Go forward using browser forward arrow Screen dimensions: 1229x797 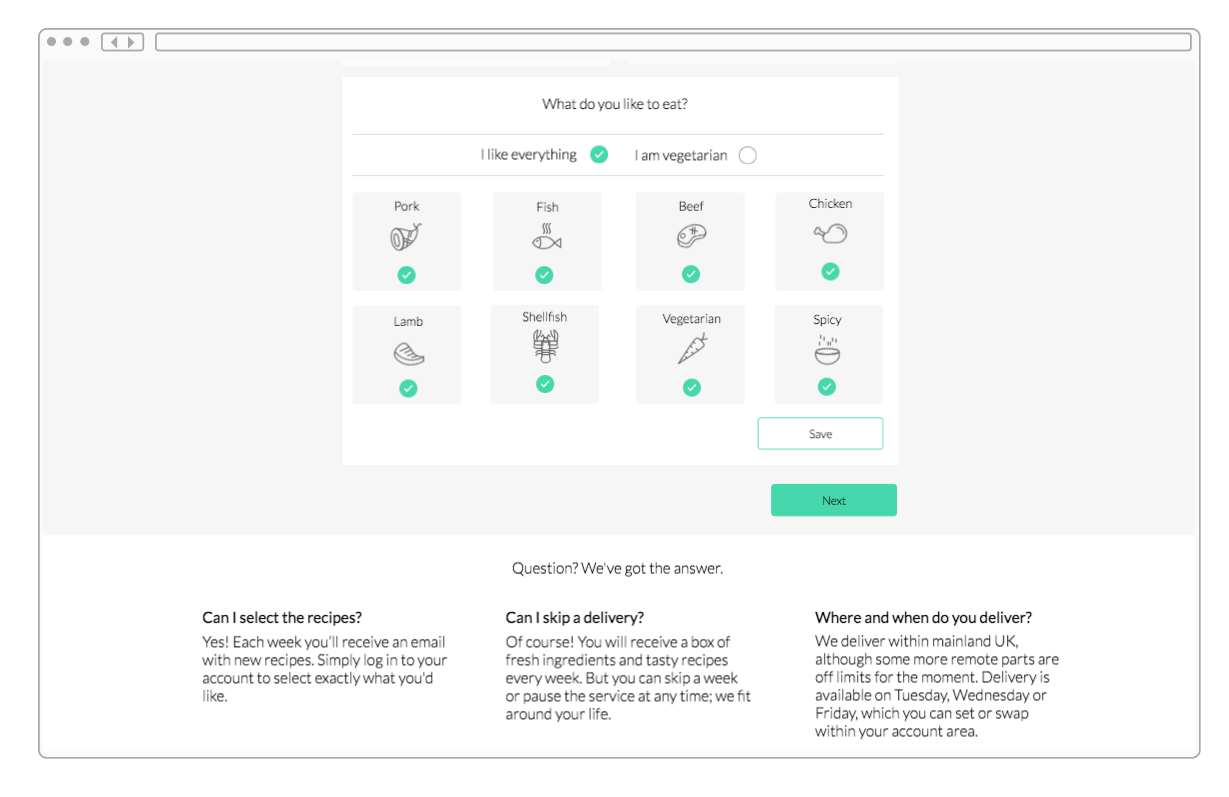[x=133, y=42]
